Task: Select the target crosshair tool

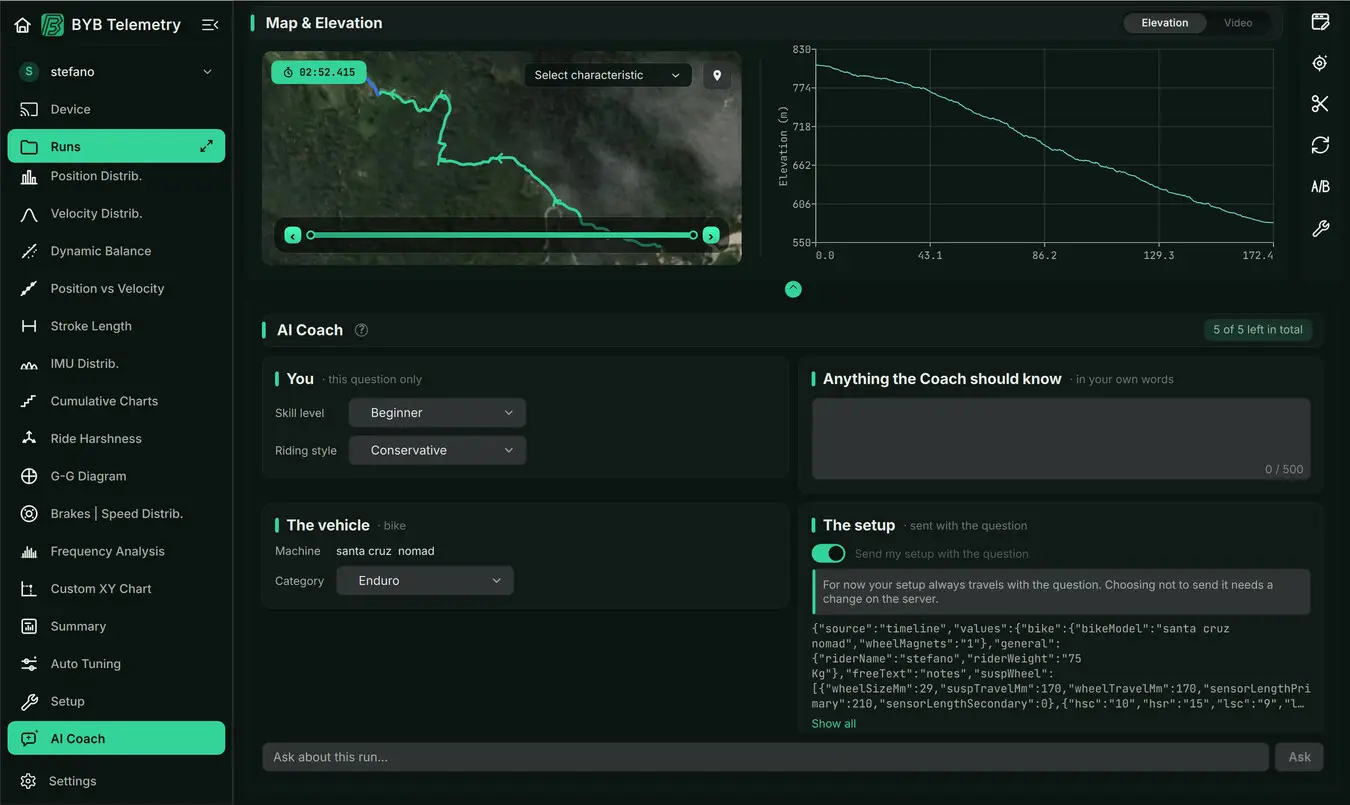Action: click(x=1320, y=63)
